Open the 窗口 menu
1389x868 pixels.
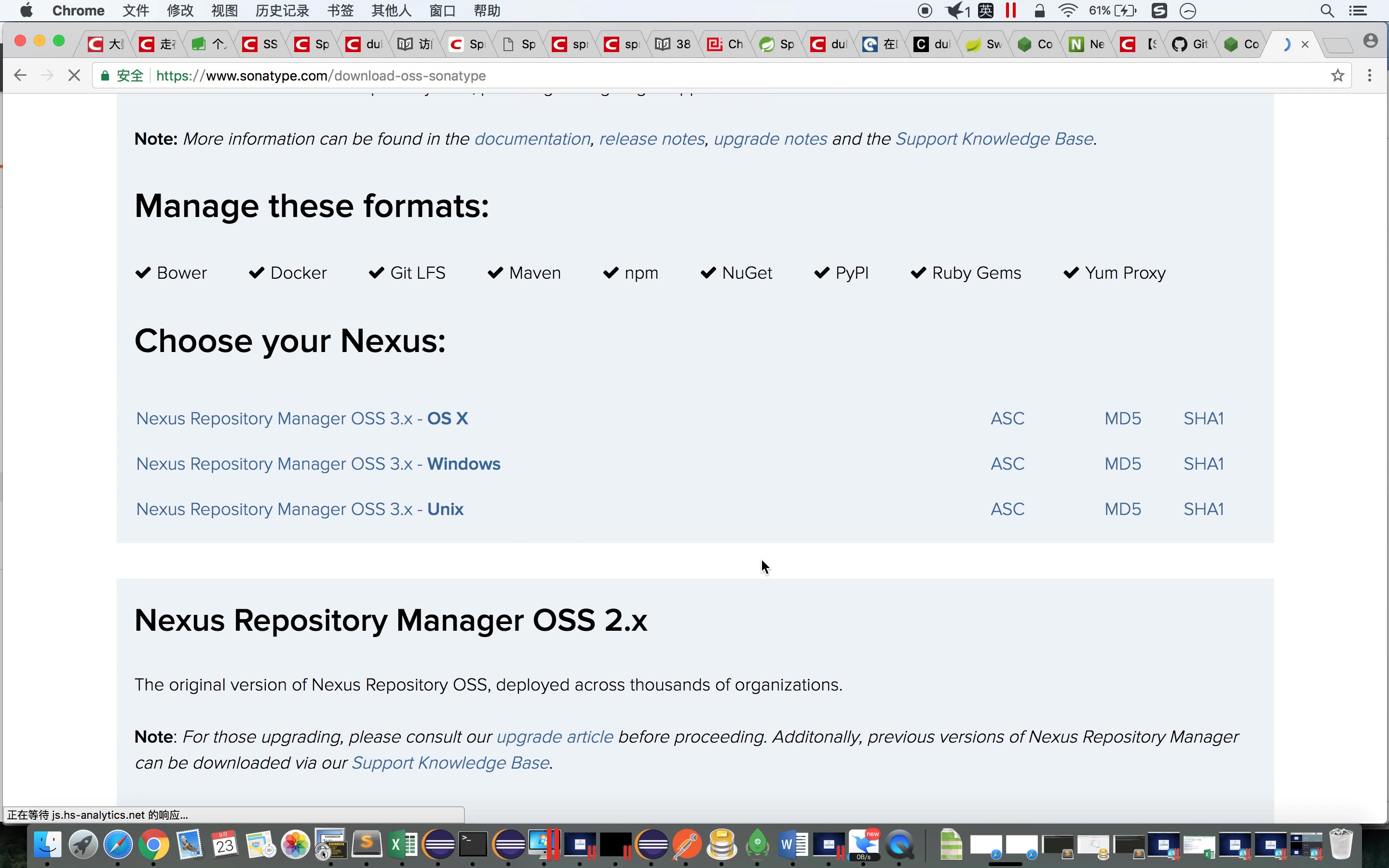point(443,10)
